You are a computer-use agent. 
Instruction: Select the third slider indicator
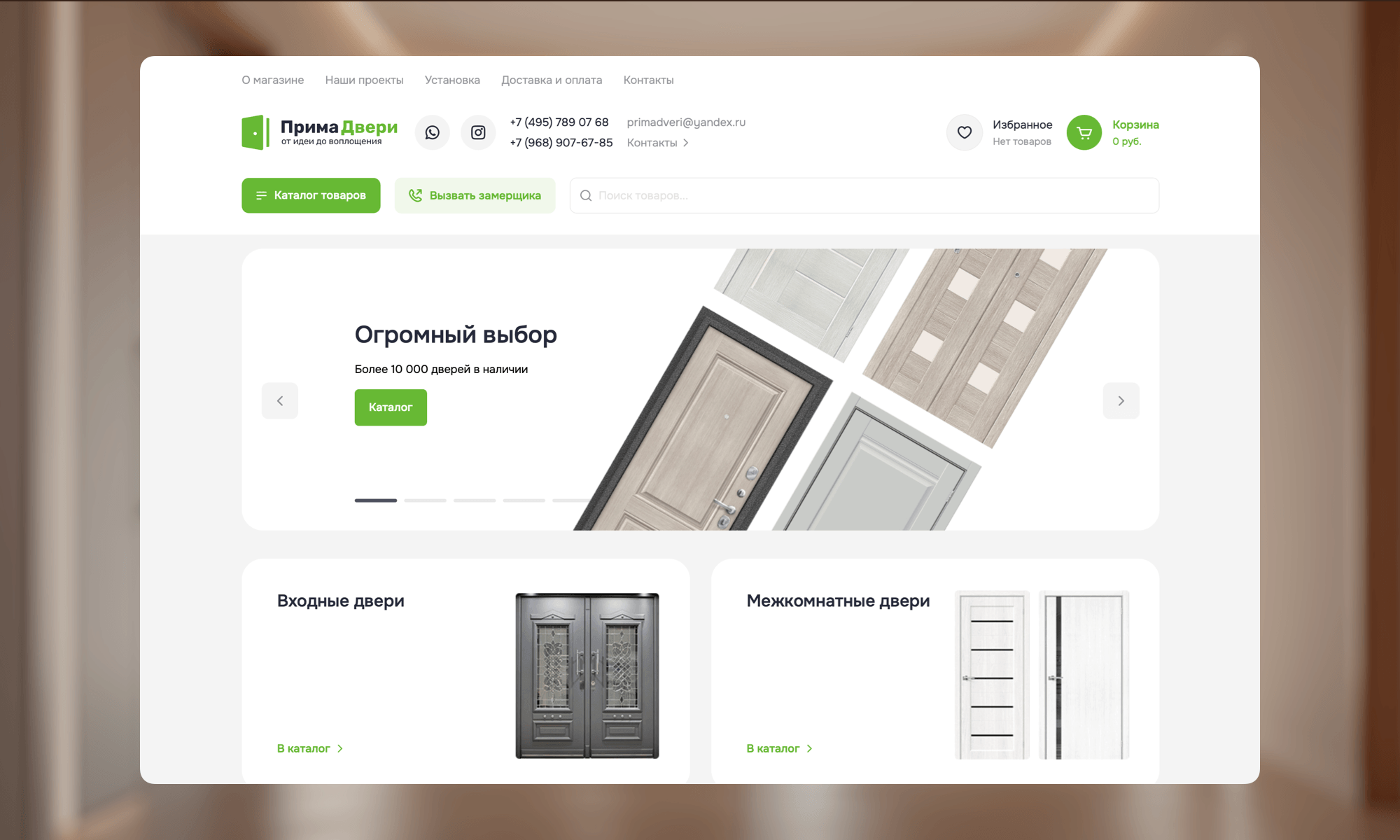pos(475,500)
